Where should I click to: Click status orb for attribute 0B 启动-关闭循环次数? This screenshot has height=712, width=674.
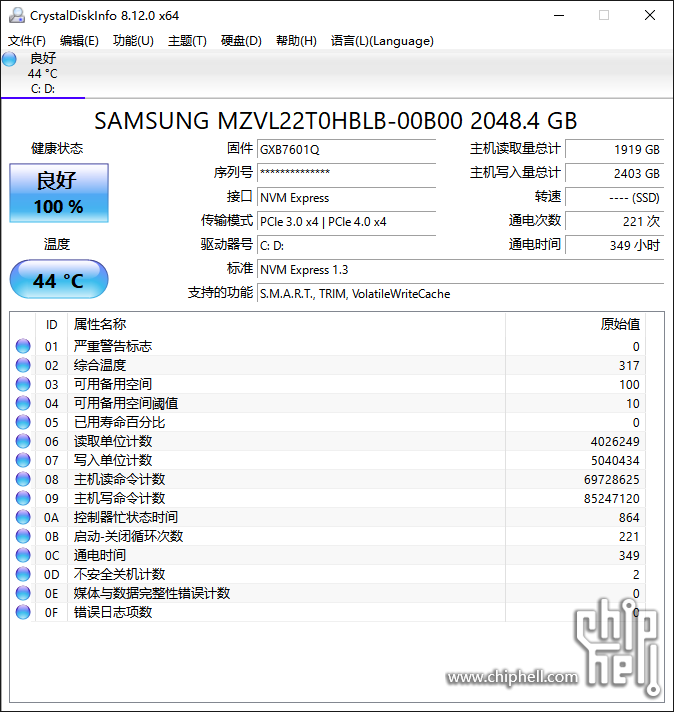click(x=23, y=536)
